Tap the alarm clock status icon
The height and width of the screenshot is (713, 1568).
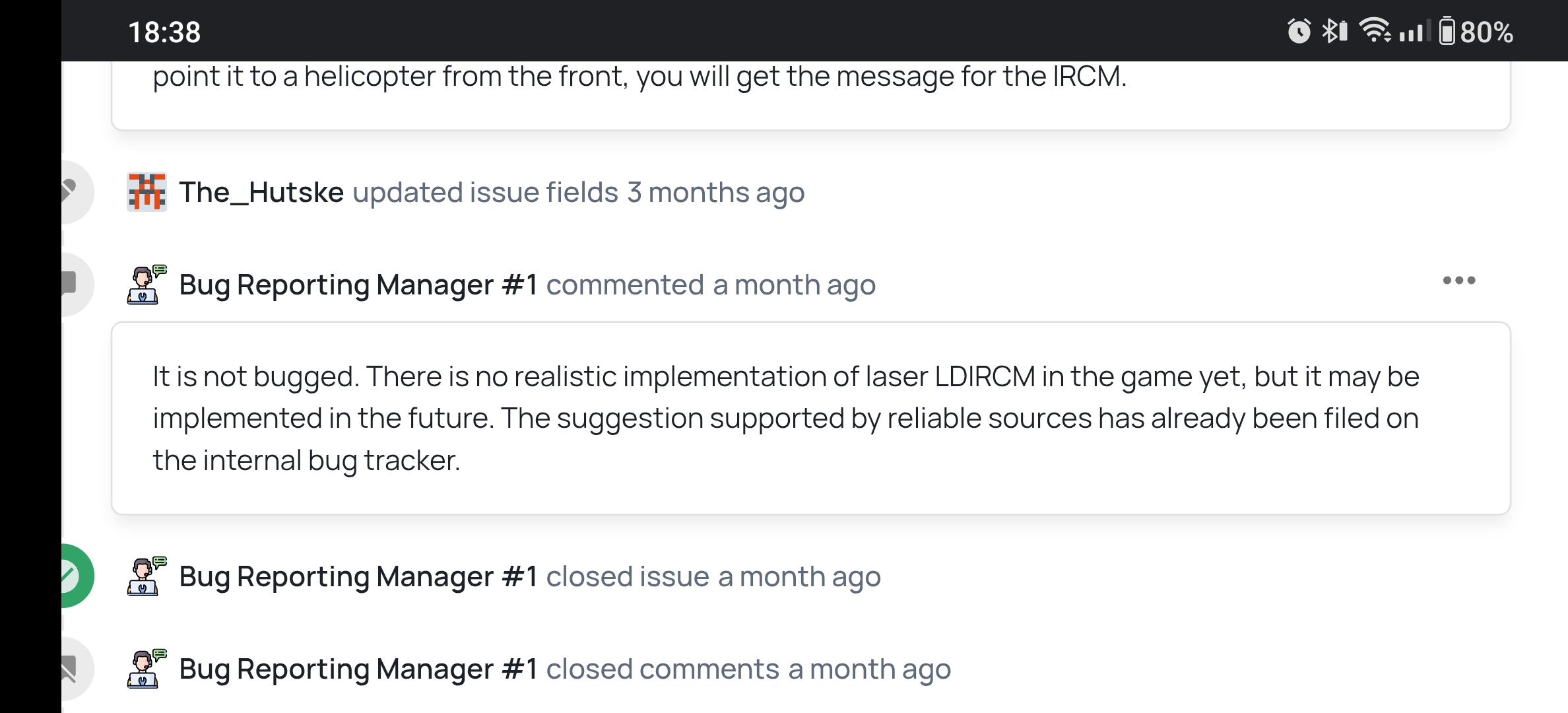click(x=1299, y=31)
